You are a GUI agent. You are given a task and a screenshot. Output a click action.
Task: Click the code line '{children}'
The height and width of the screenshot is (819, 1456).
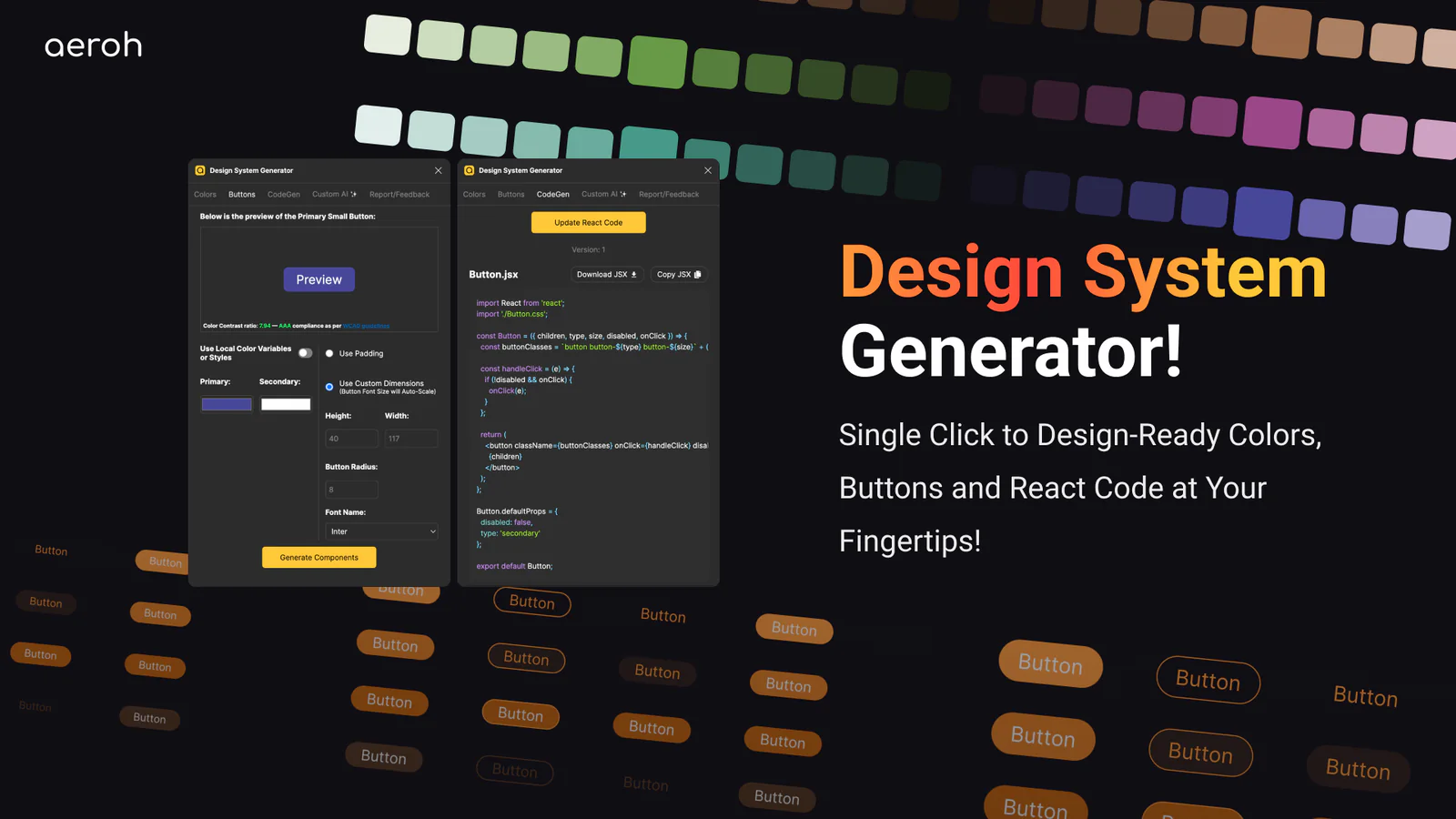(x=505, y=456)
